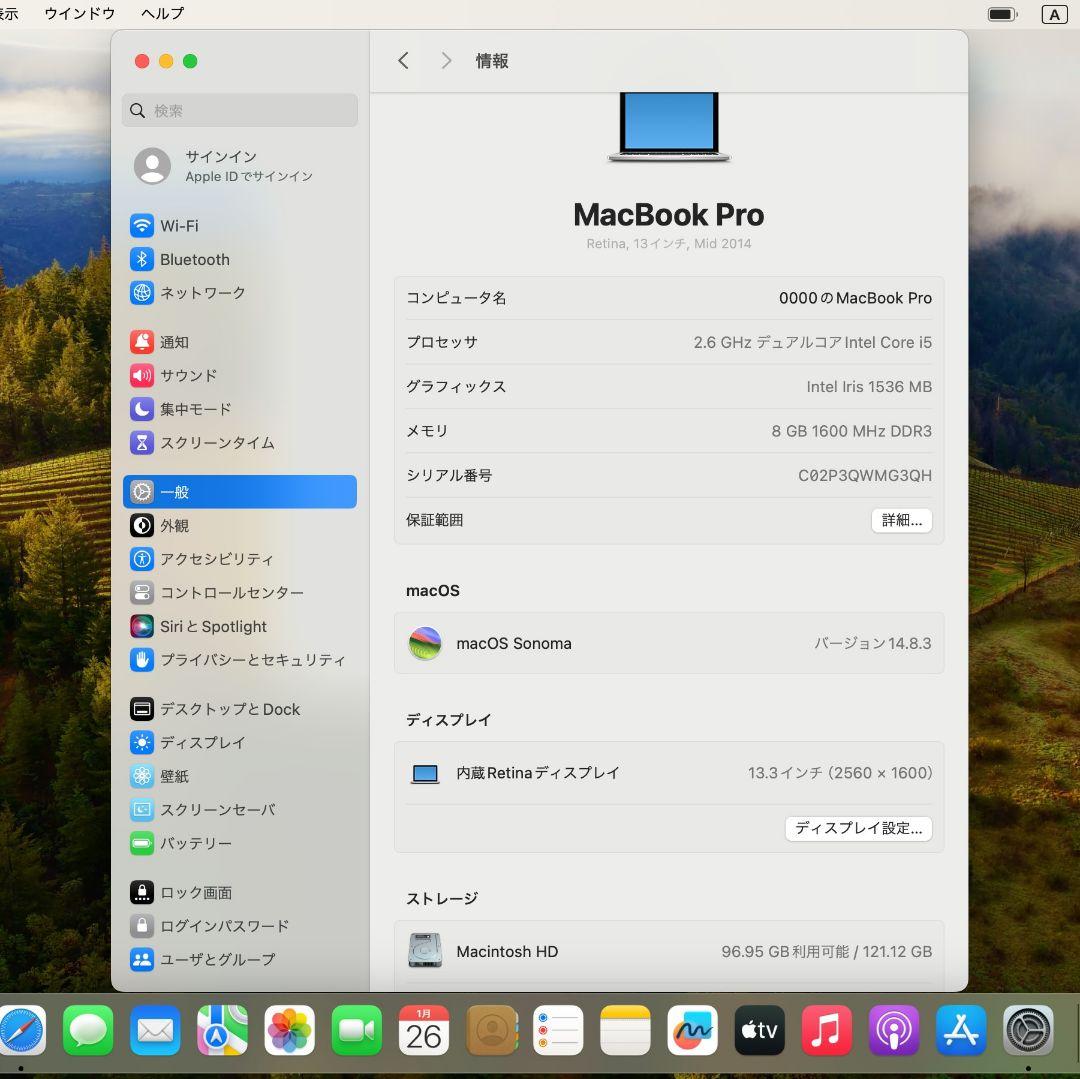Click the back navigation chevron
The image size is (1080, 1079).
point(404,60)
